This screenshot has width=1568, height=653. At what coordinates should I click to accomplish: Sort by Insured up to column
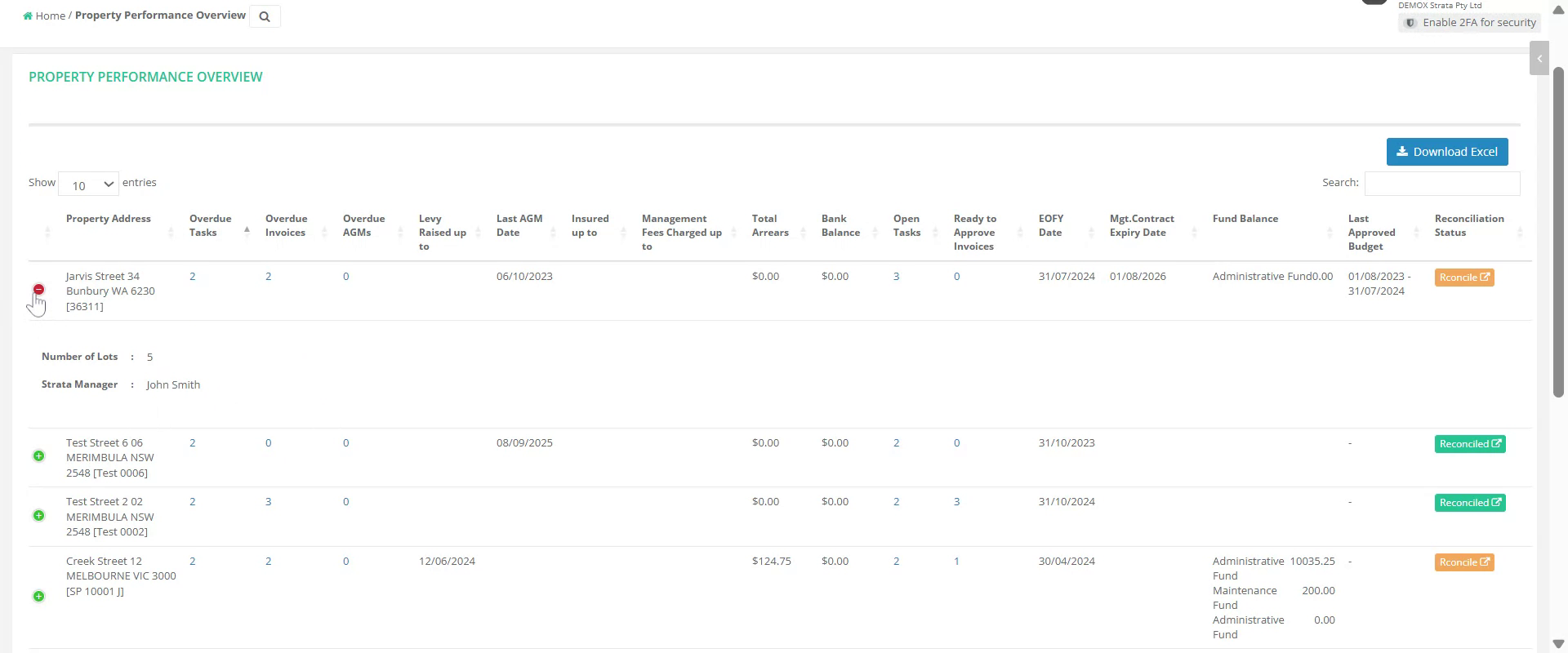[x=590, y=225]
